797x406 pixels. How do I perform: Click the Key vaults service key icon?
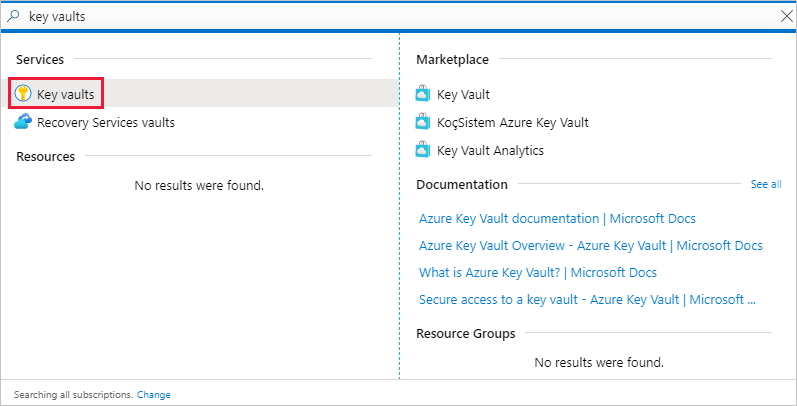(x=23, y=93)
